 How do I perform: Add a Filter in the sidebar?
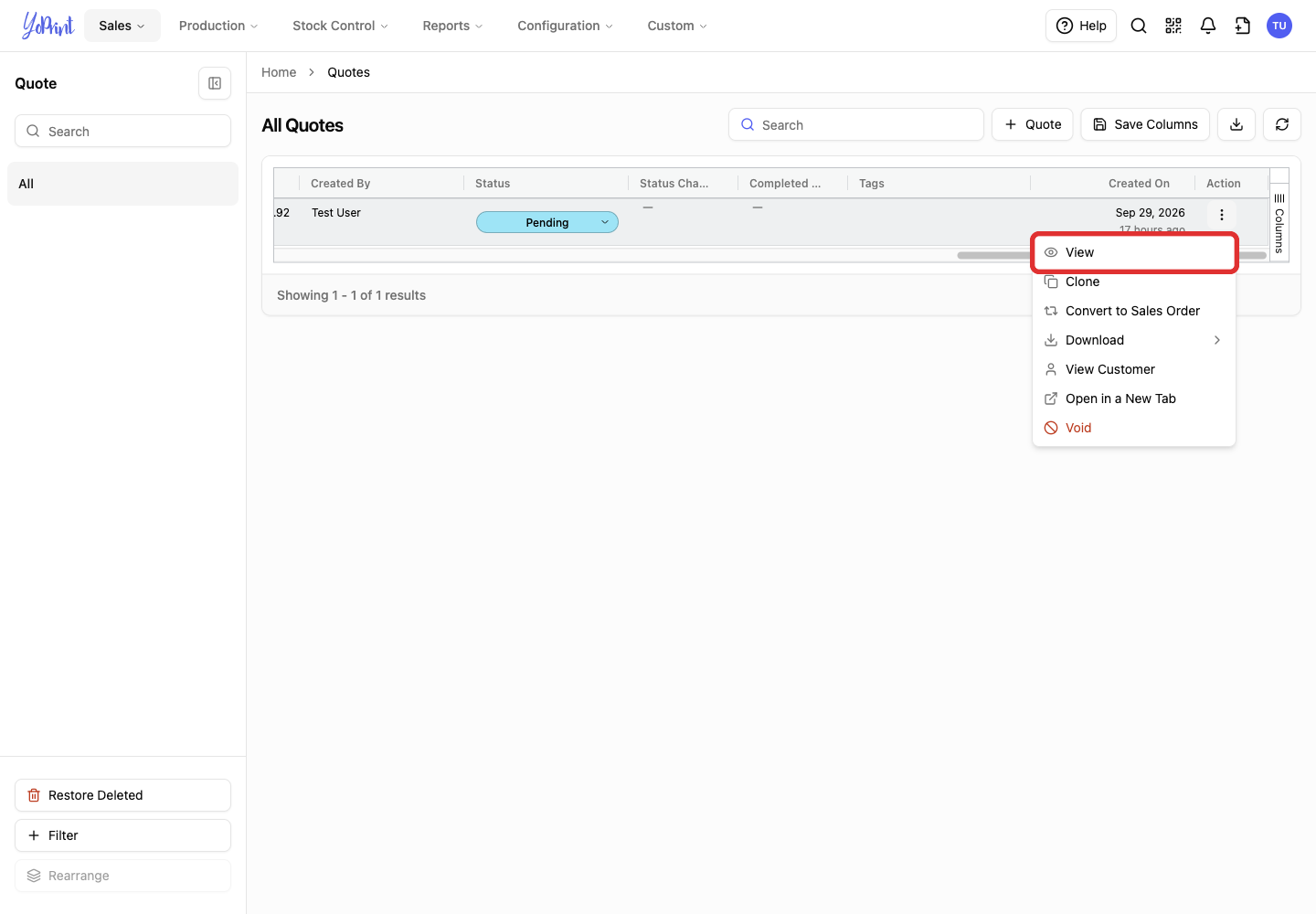click(x=122, y=835)
